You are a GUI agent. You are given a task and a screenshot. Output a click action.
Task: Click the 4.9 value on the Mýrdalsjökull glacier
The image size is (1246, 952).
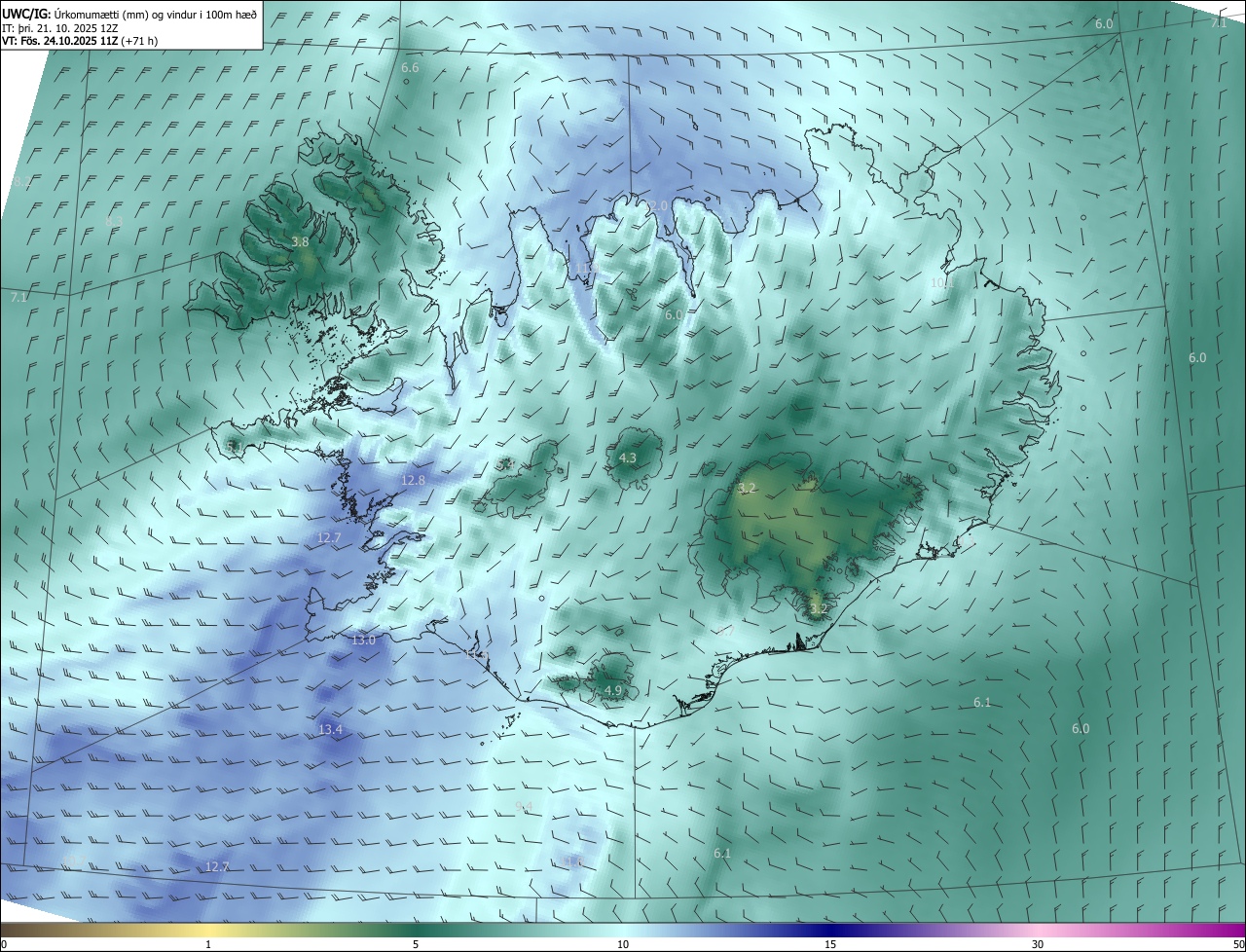click(x=613, y=690)
